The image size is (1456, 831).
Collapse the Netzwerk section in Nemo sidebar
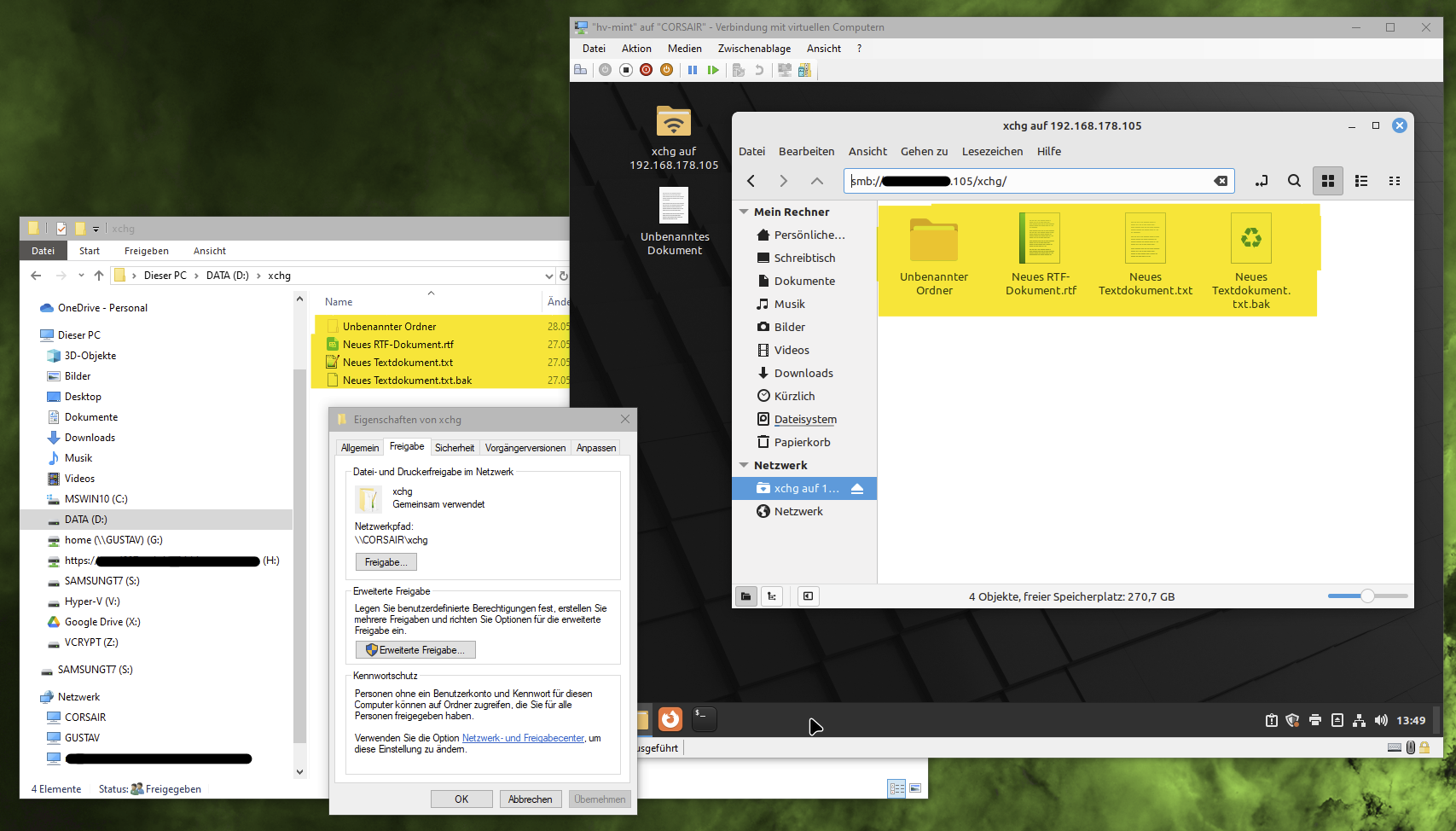(x=744, y=465)
